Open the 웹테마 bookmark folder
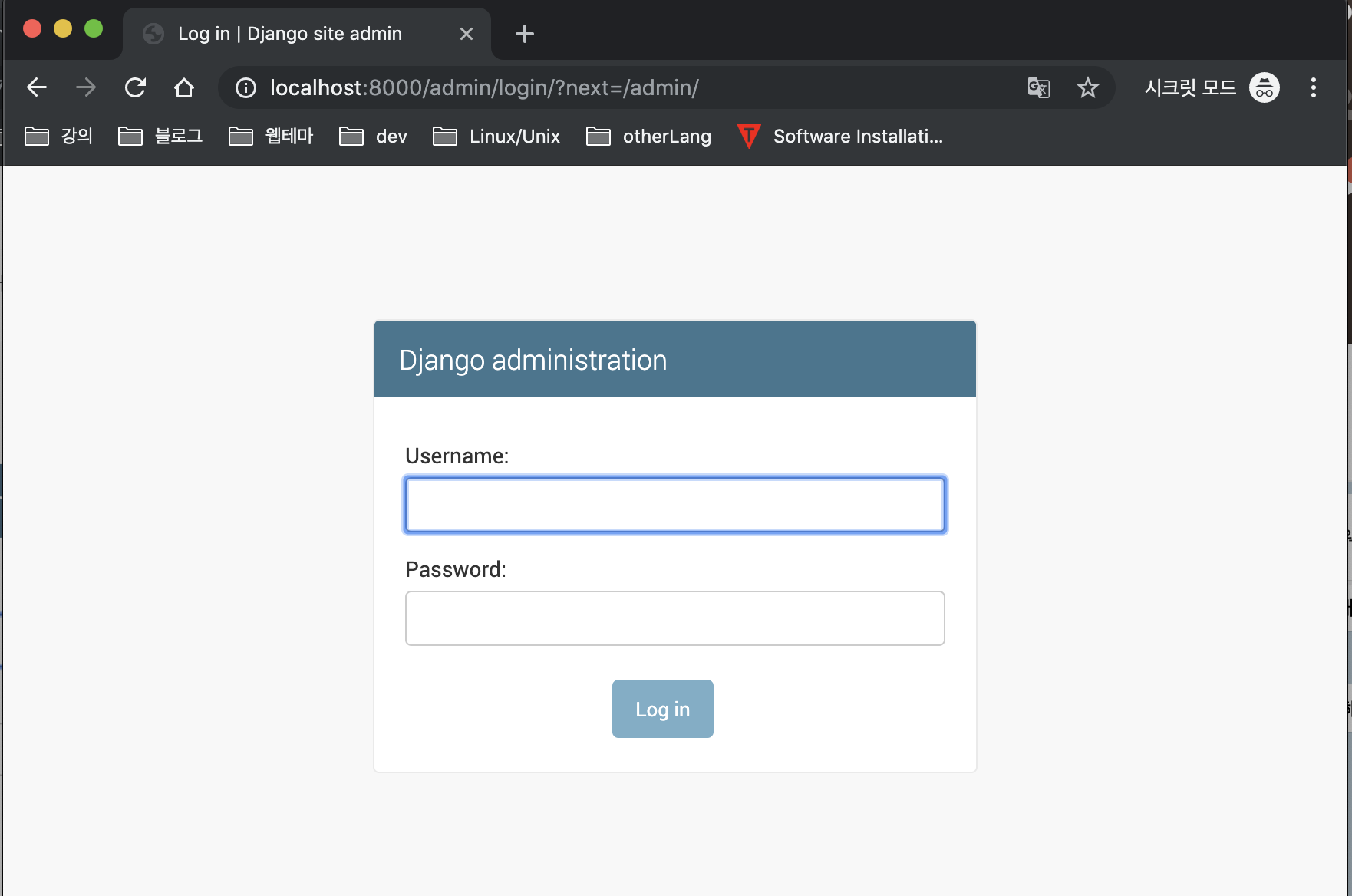The width and height of the screenshot is (1352, 896). [x=272, y=136]
